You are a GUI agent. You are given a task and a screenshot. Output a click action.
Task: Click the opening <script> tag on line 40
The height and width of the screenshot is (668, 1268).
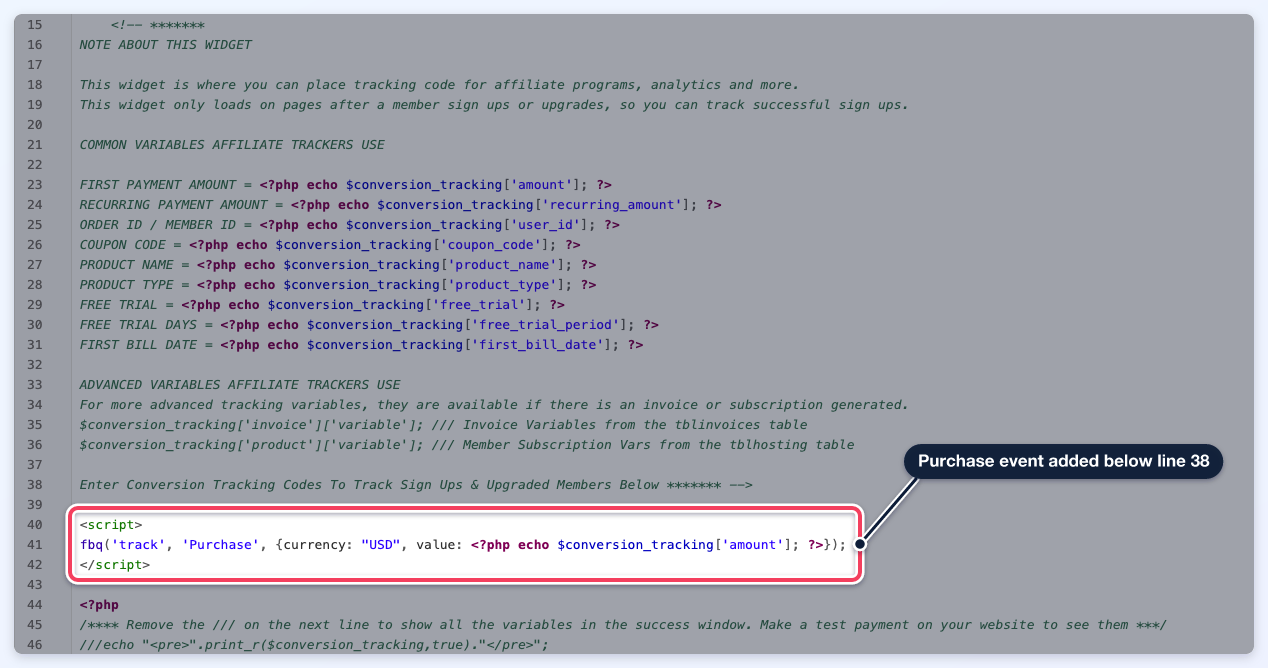point(111,525)
